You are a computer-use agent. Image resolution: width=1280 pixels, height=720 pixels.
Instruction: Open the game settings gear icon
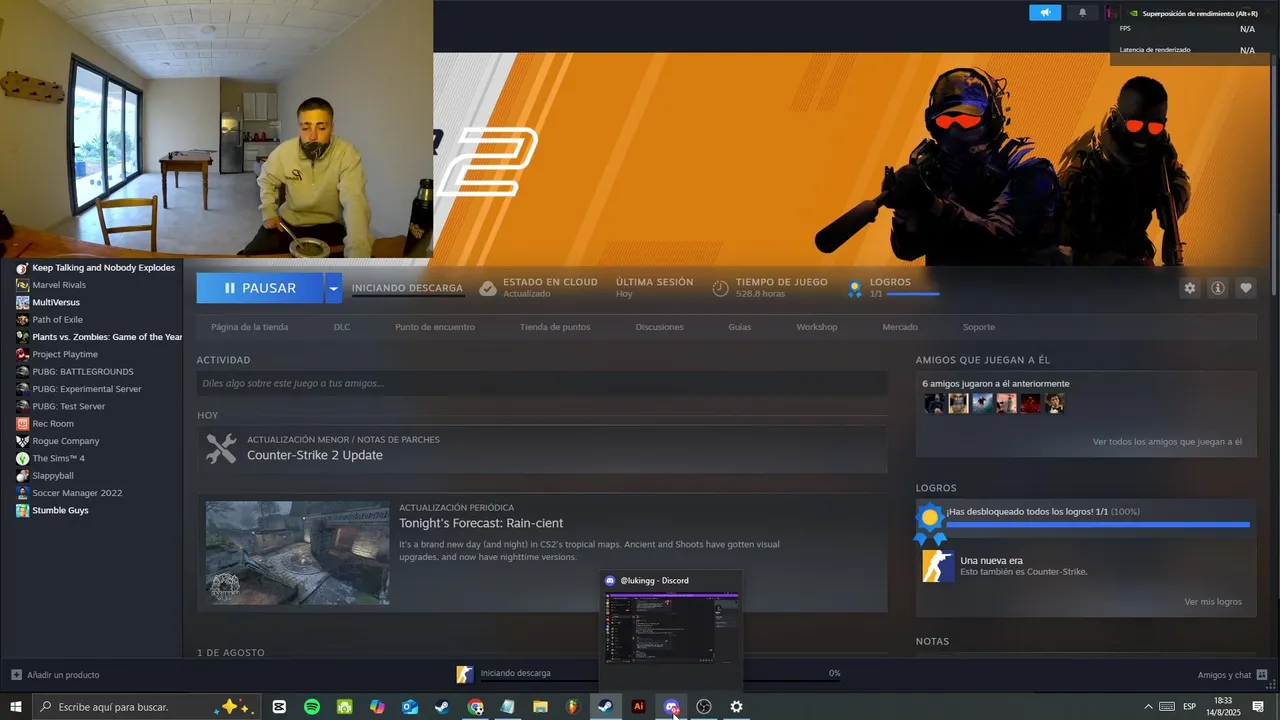[x=1190, y=288]
